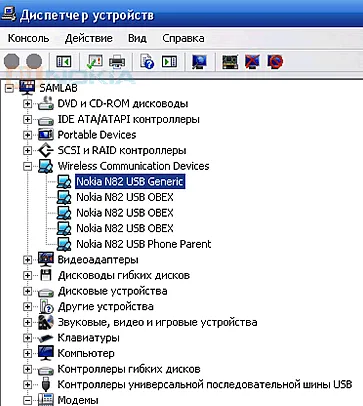363x406 pixels.
Task: Expand DVD и CD-ROM дисководы
Action: pos(28,104)
